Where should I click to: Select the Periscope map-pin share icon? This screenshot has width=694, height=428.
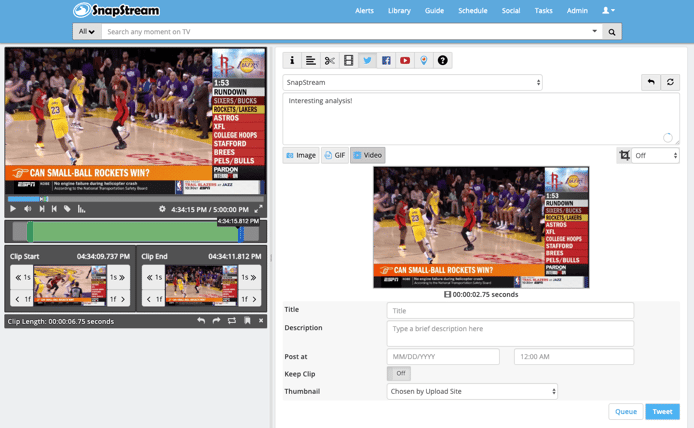tap(424, 61)
